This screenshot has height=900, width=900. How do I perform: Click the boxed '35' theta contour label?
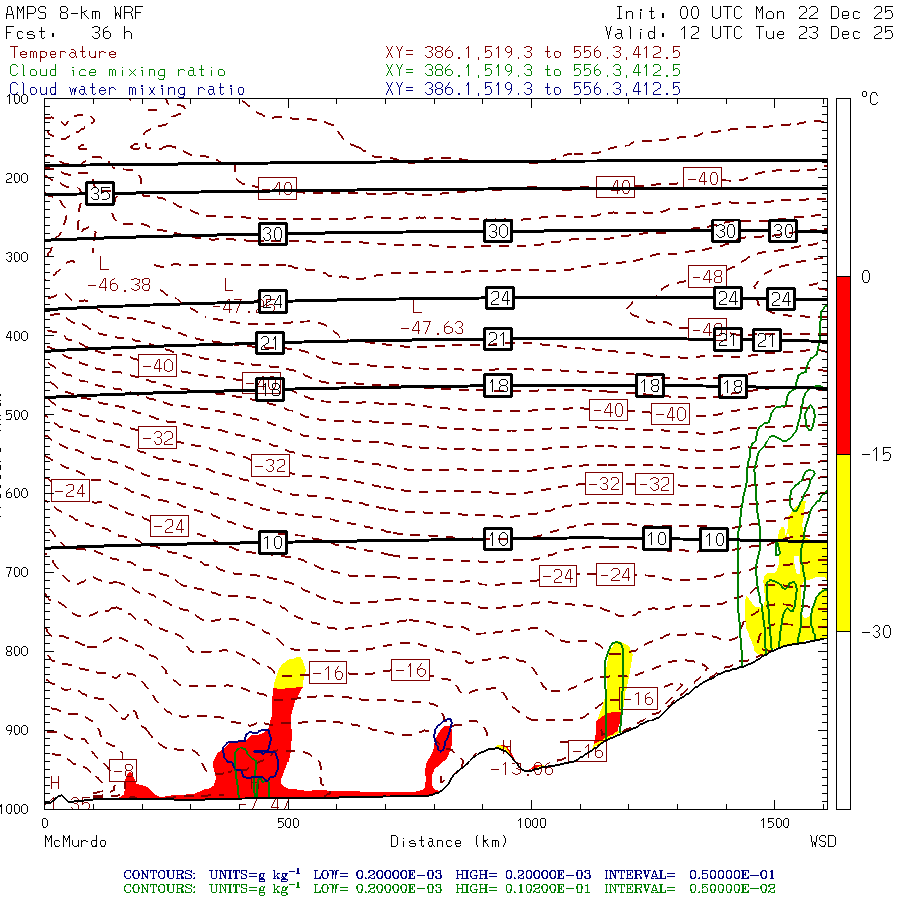tap(100, 193)
